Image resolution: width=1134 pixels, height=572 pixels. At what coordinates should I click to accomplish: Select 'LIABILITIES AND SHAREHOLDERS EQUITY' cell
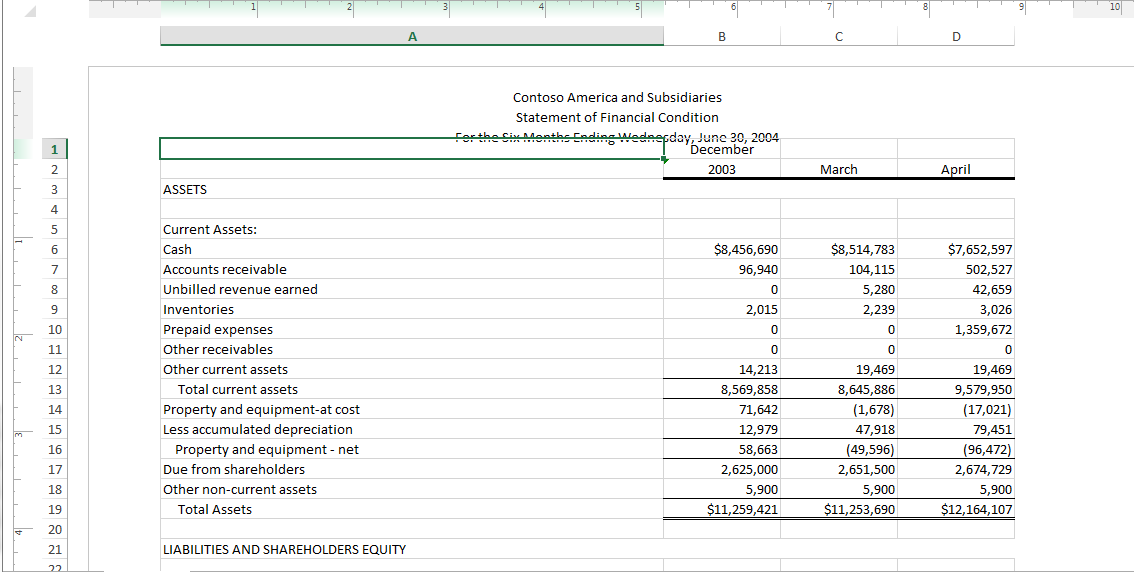412,550
